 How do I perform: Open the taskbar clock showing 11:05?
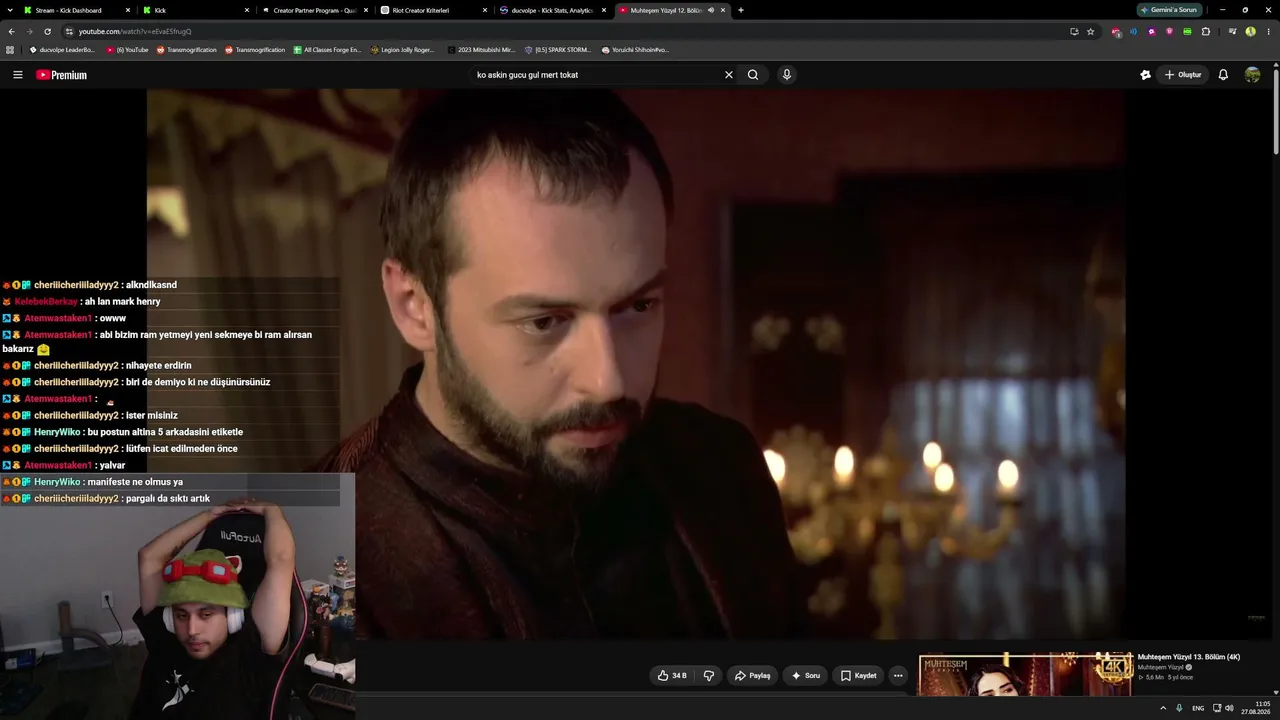1256,708
